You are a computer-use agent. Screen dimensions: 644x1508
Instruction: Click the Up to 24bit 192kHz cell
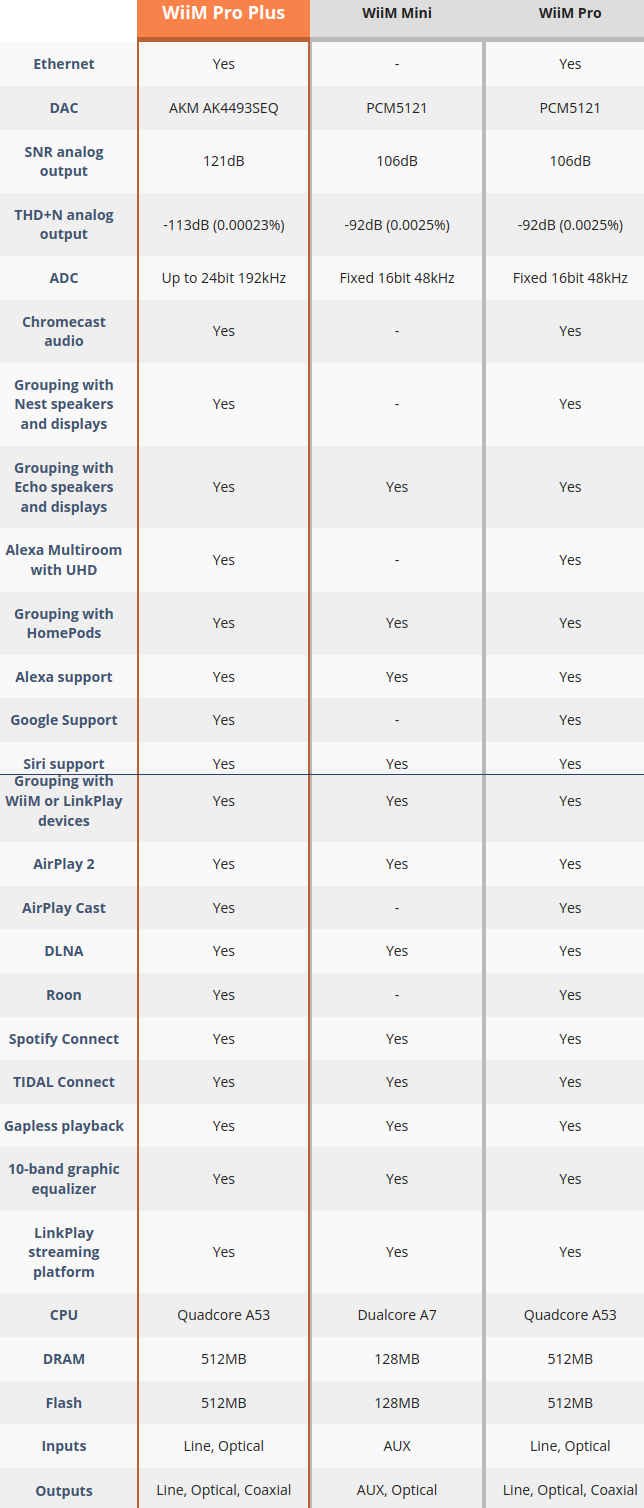[224, 278]
